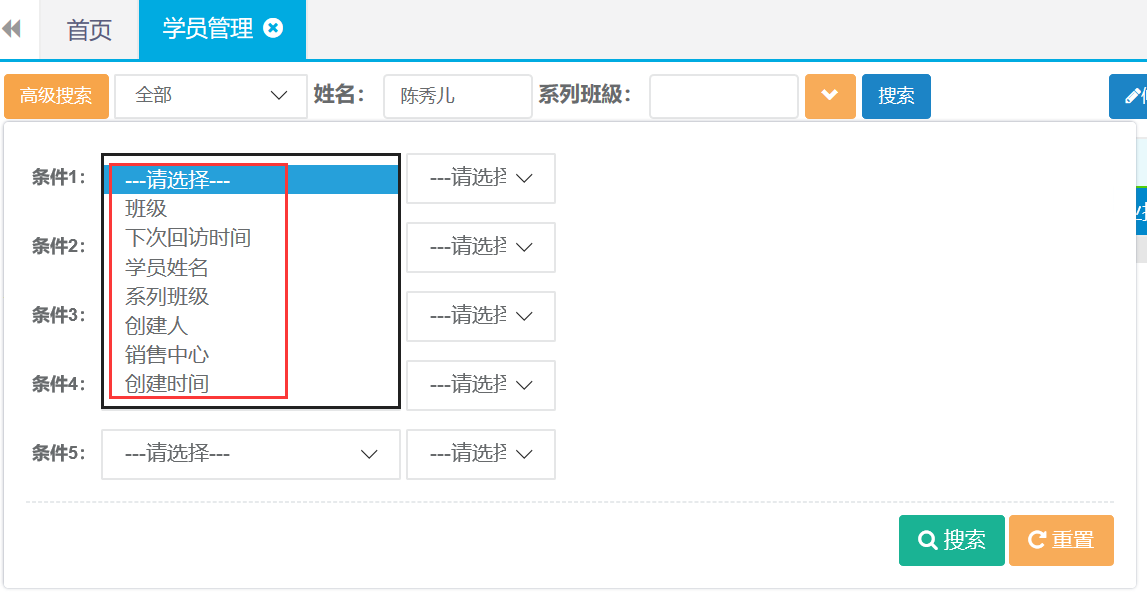Screen dimensions: 1147x597
Task: Click the green 搜索 button with magnifier icon
Action: click(x=951, y=540)
